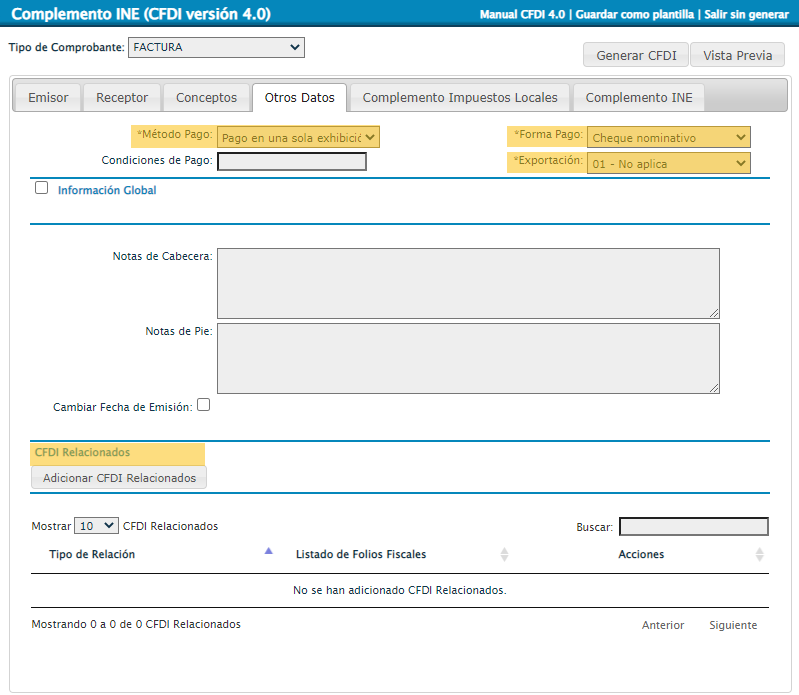Focus the Buscar search field
Screen dimensions: 799x695
coord(694,526)
